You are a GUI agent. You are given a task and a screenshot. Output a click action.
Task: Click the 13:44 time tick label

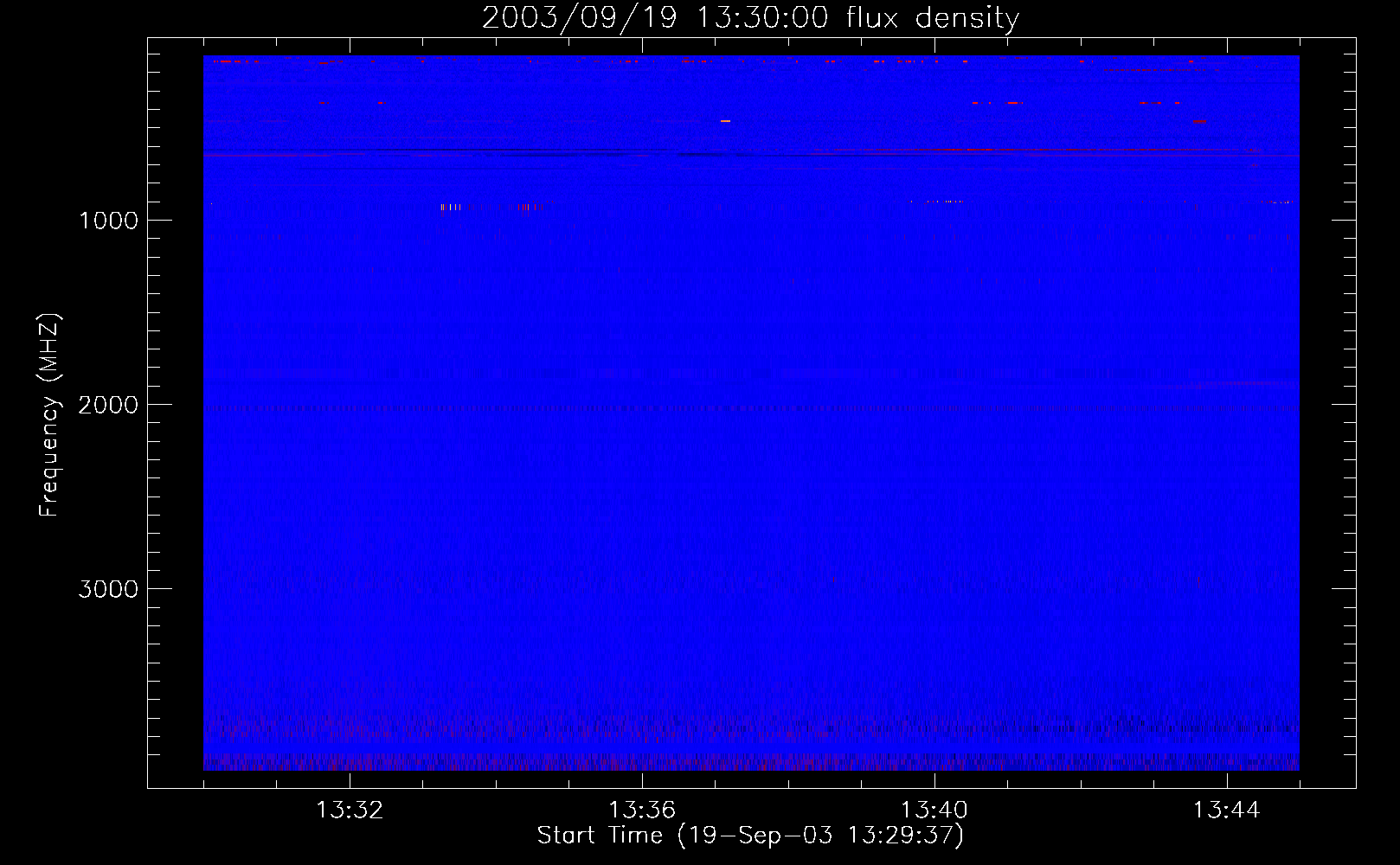(x=1227, y=811)
